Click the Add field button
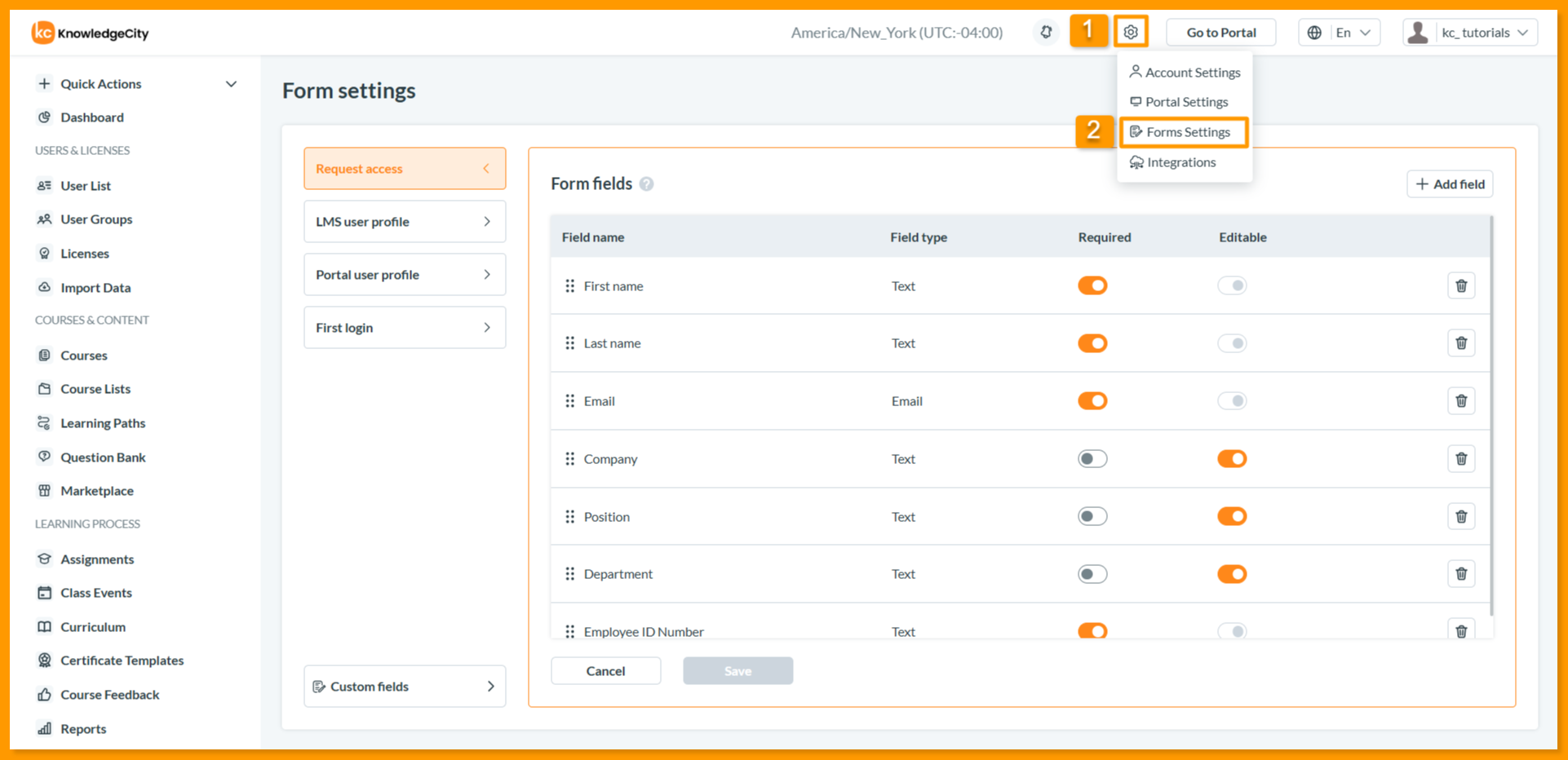This screenshot has width=1568, height=760. point(1450,184)
